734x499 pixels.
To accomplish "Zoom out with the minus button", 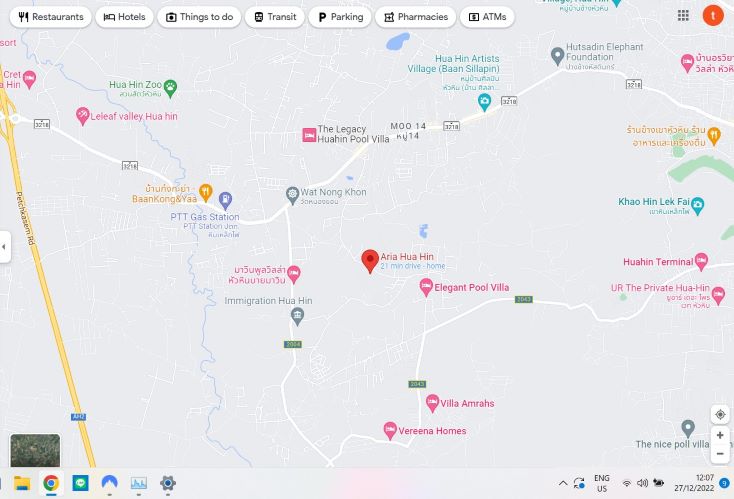I will pyautogui.click(x=720, y=454).
